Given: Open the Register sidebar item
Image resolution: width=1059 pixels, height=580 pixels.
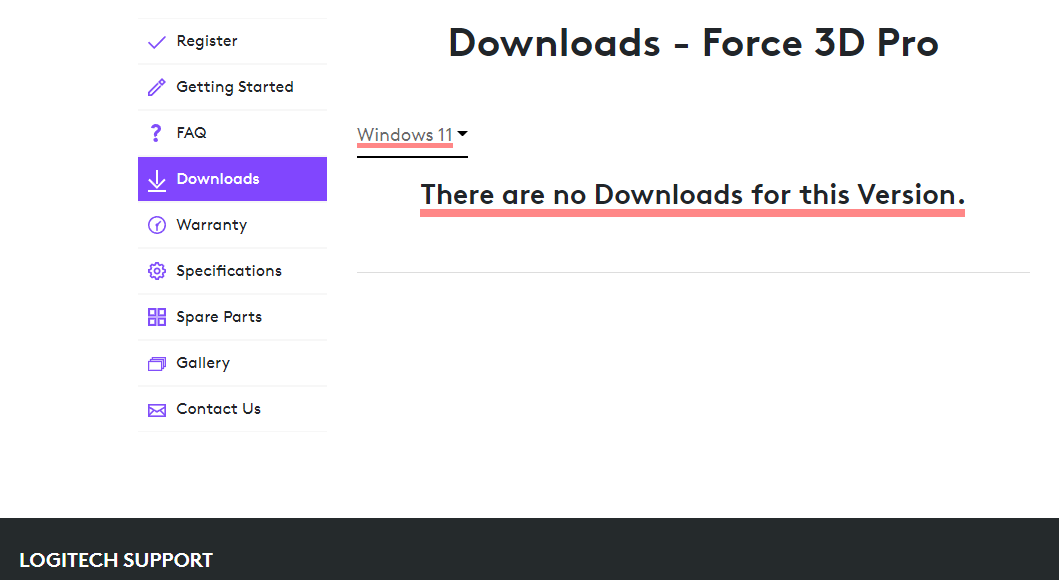Looking at the screenshot, I should coord(232,41).
